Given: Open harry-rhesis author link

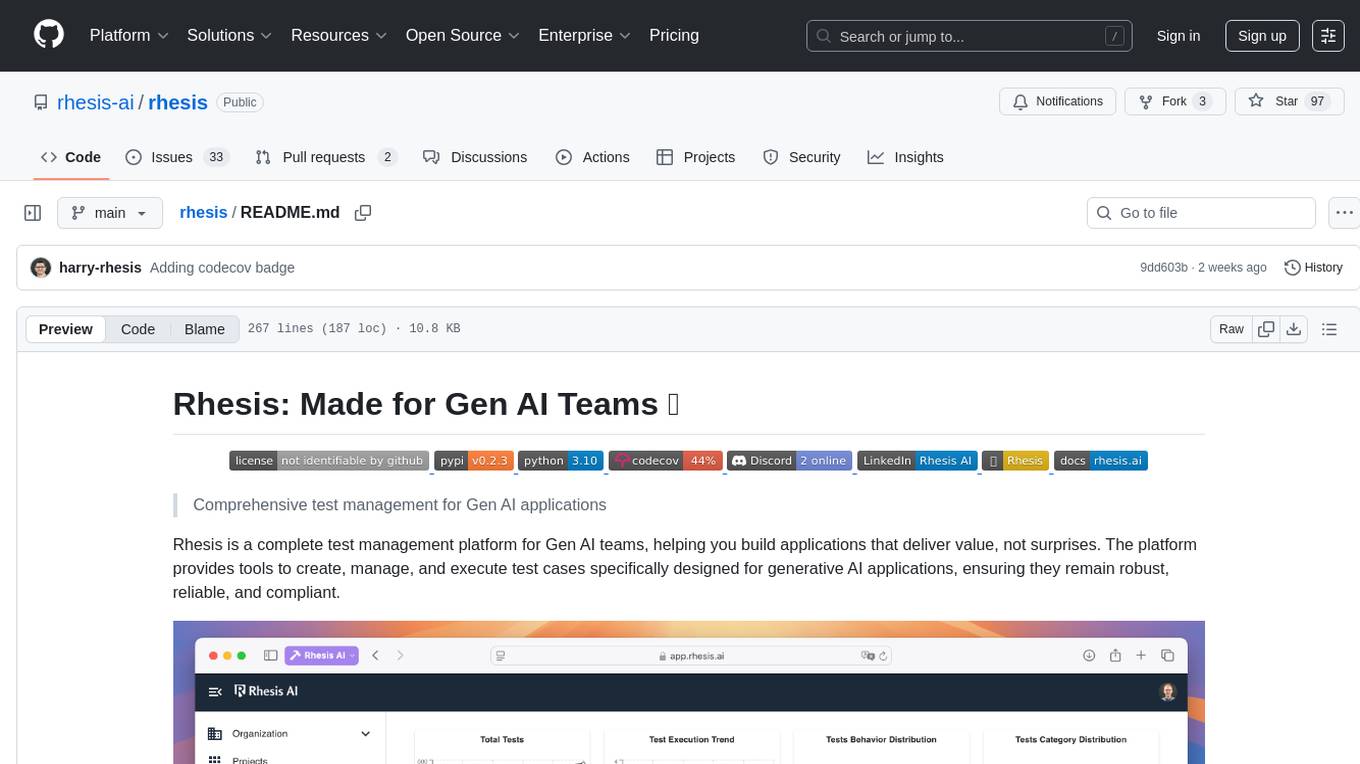Looking at the screenshot, I should point(100,268).
